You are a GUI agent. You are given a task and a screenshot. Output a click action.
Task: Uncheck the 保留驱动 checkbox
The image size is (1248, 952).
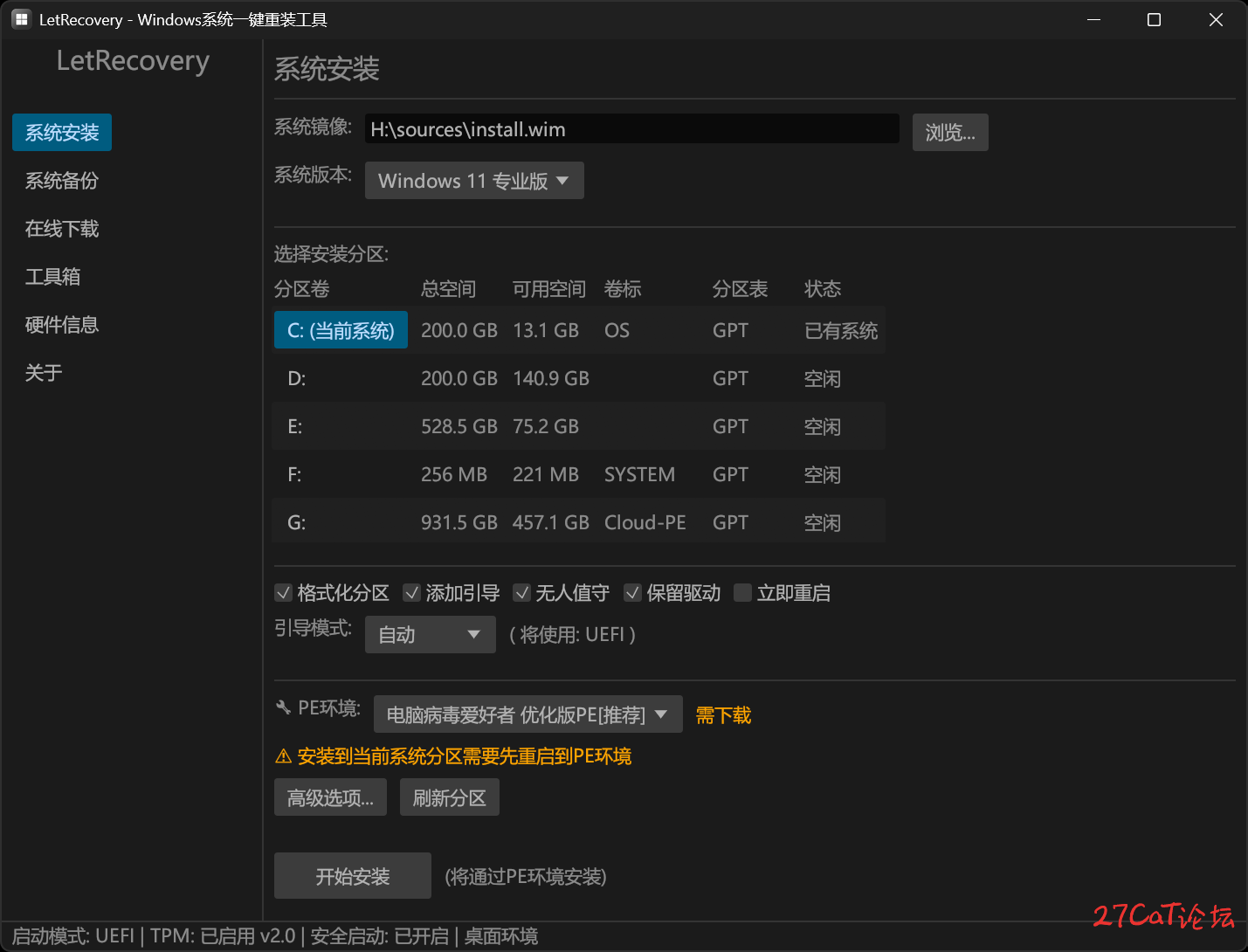[x=632, y=592]
